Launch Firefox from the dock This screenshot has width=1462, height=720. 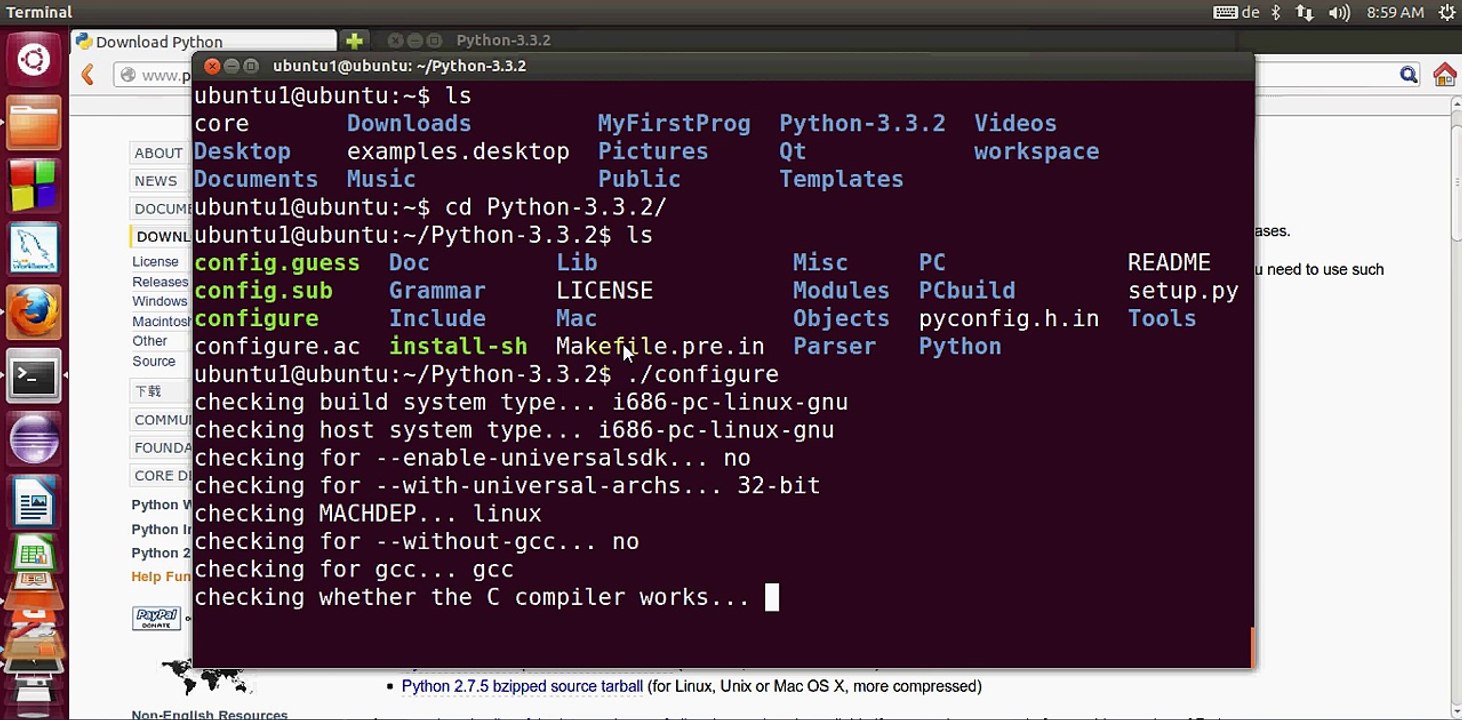(x=34, y=312)
